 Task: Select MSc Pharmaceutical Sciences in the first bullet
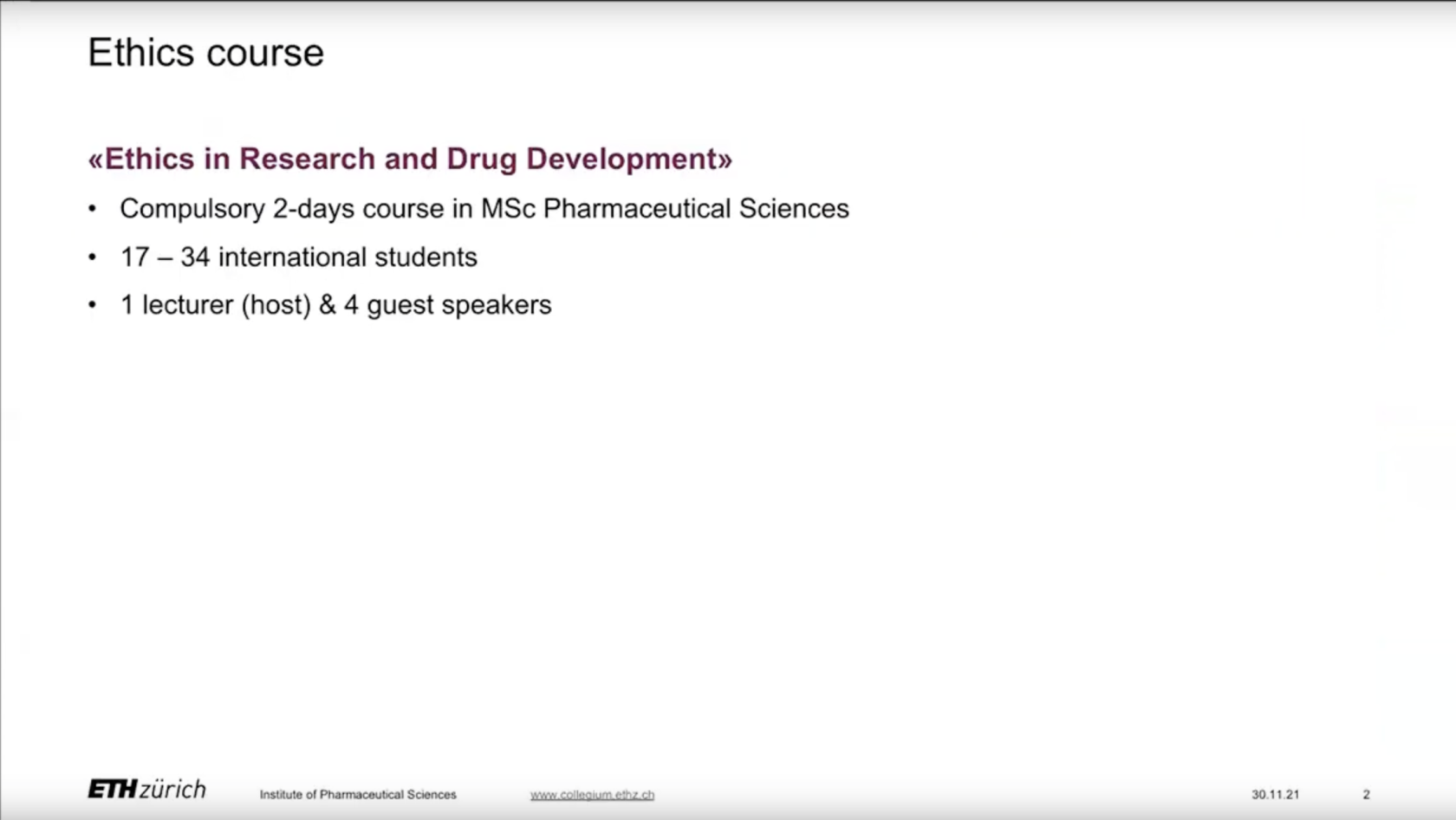(x=665, y=209)
